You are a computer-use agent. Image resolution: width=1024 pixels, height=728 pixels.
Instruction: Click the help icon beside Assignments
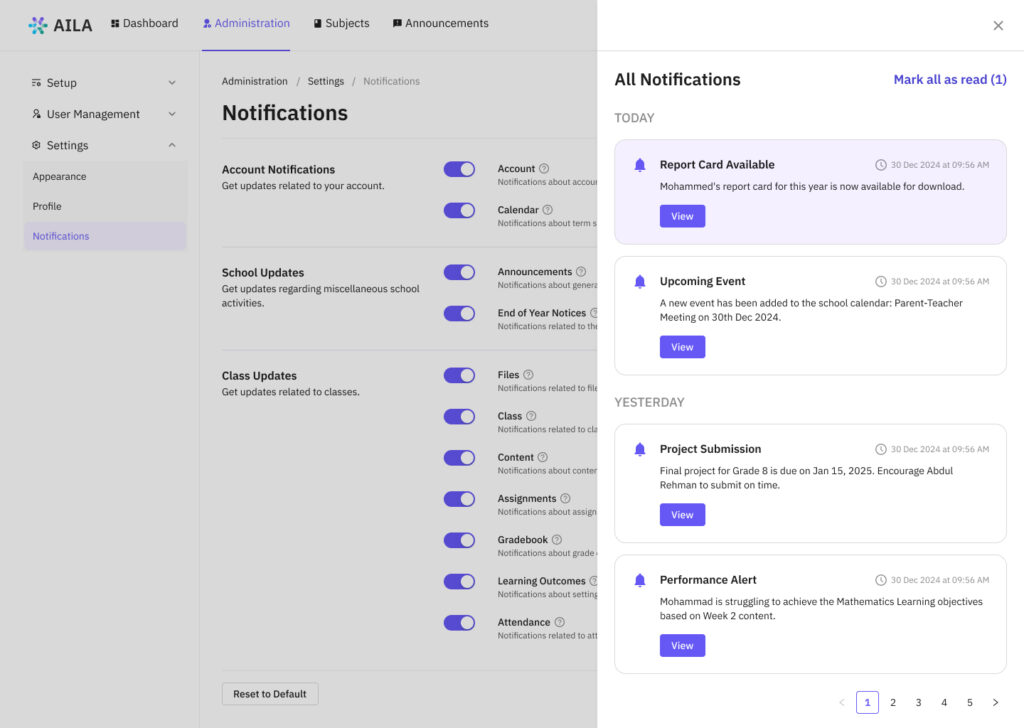565,499
